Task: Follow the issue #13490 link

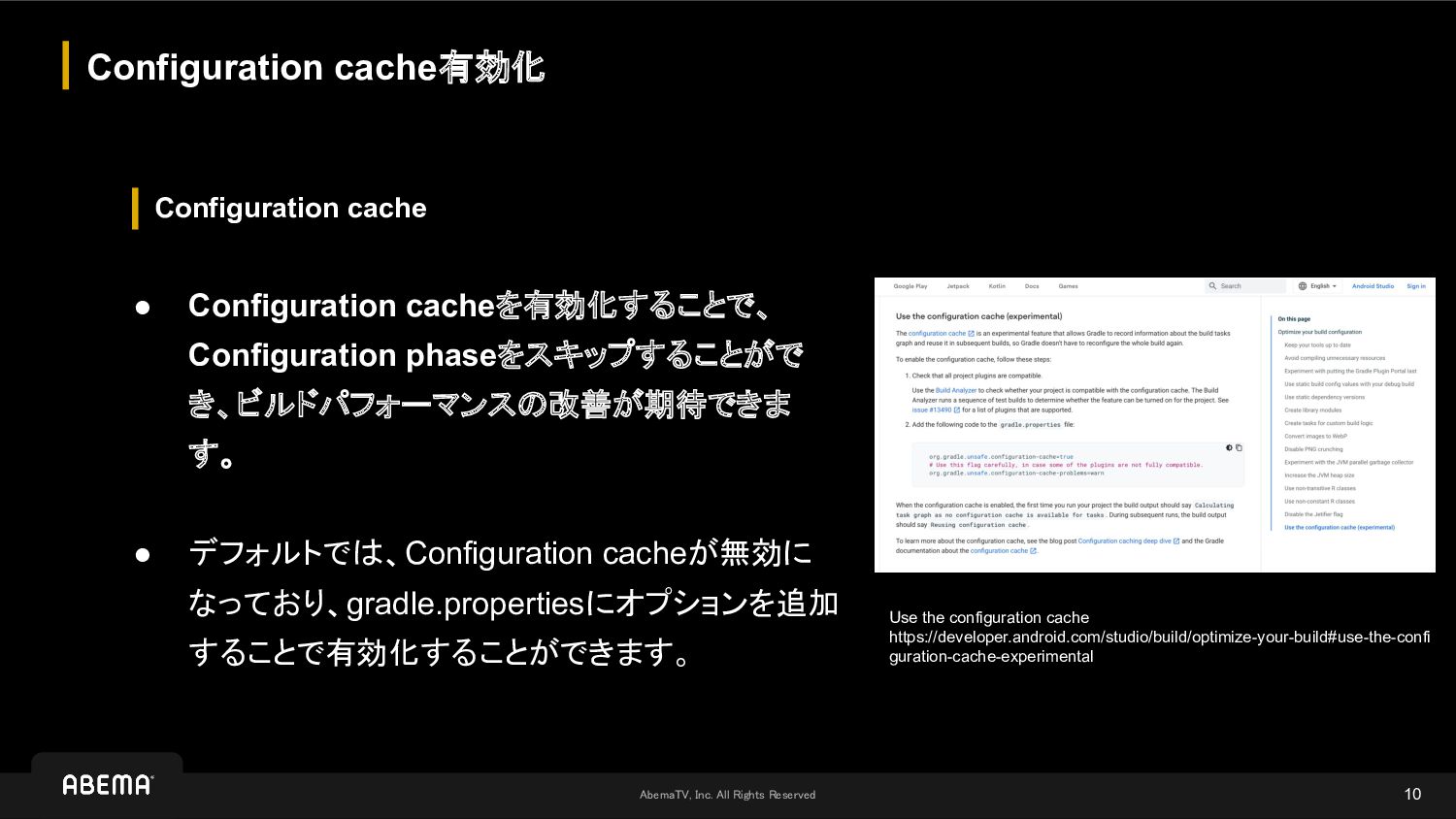Action: [x=936, y=409]
